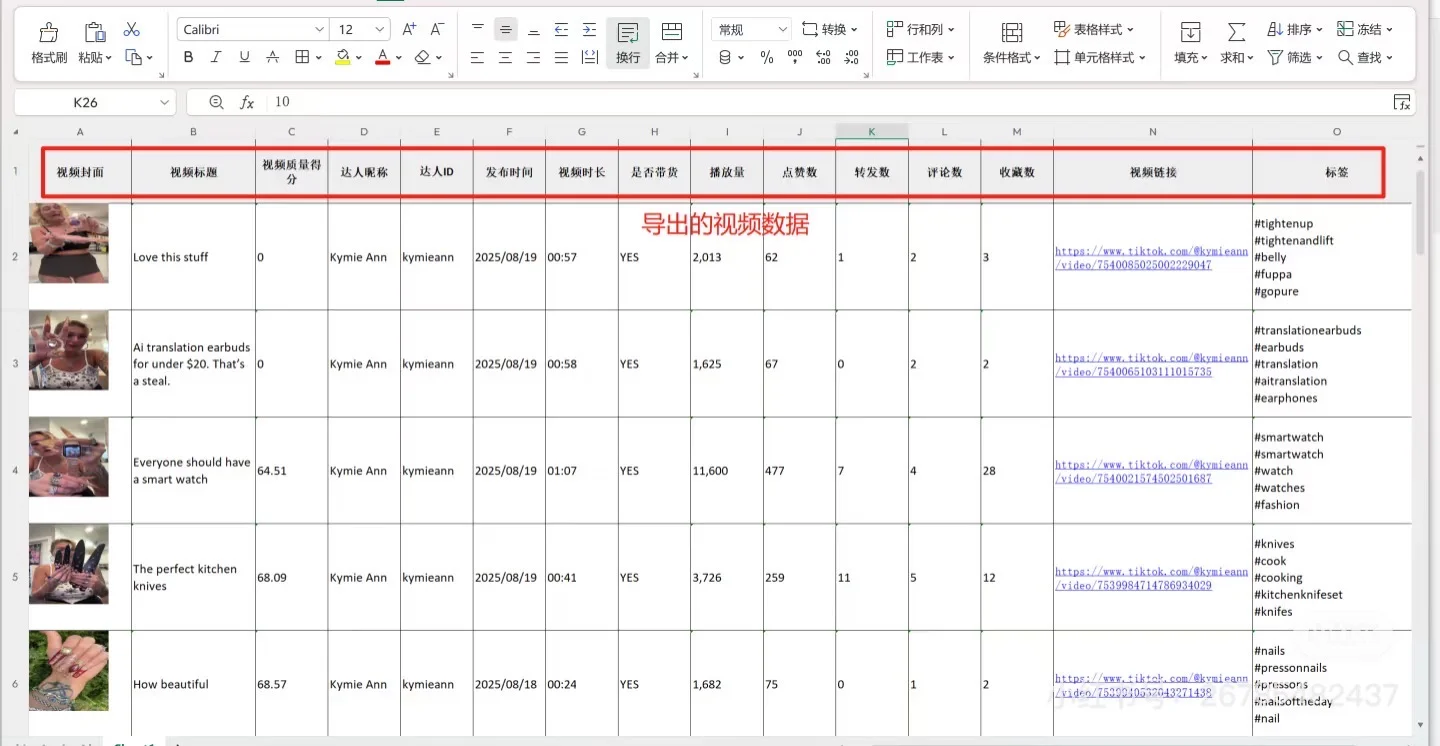Increase decimal places
Image resolution: width=1440 pixels, height=746 pixels.
823,58
